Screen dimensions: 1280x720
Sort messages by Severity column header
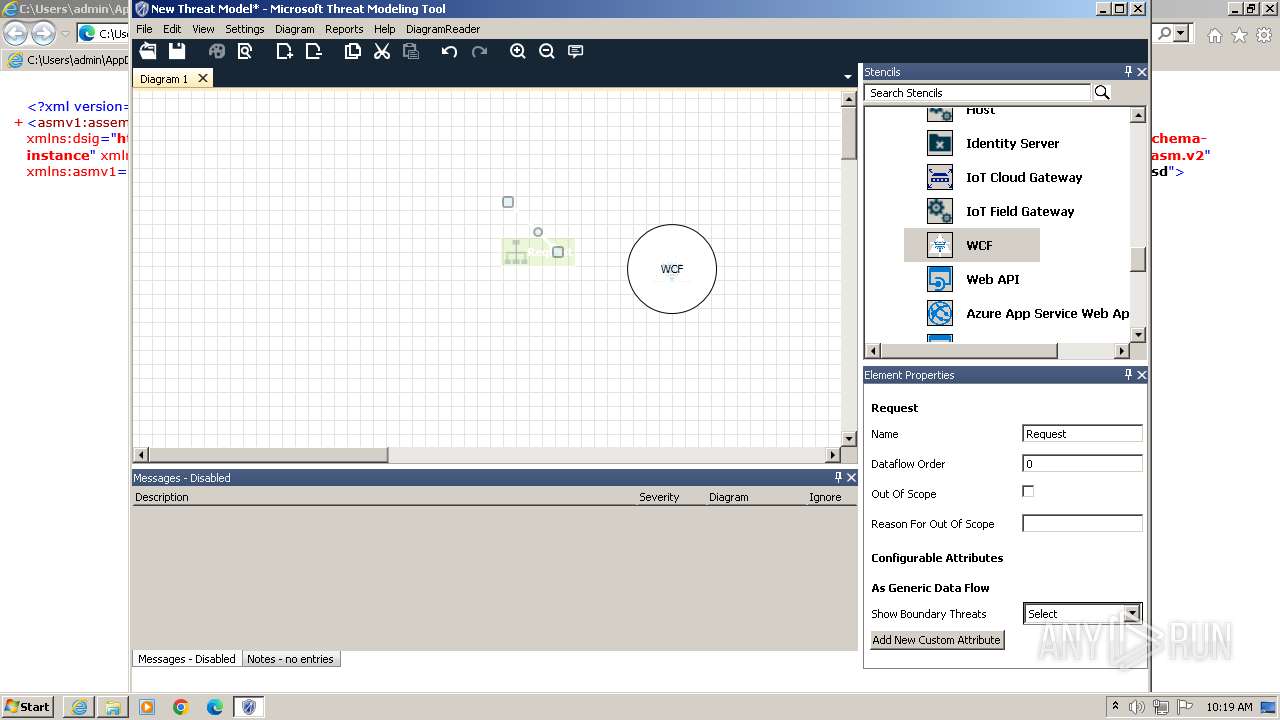click(659, 497)
